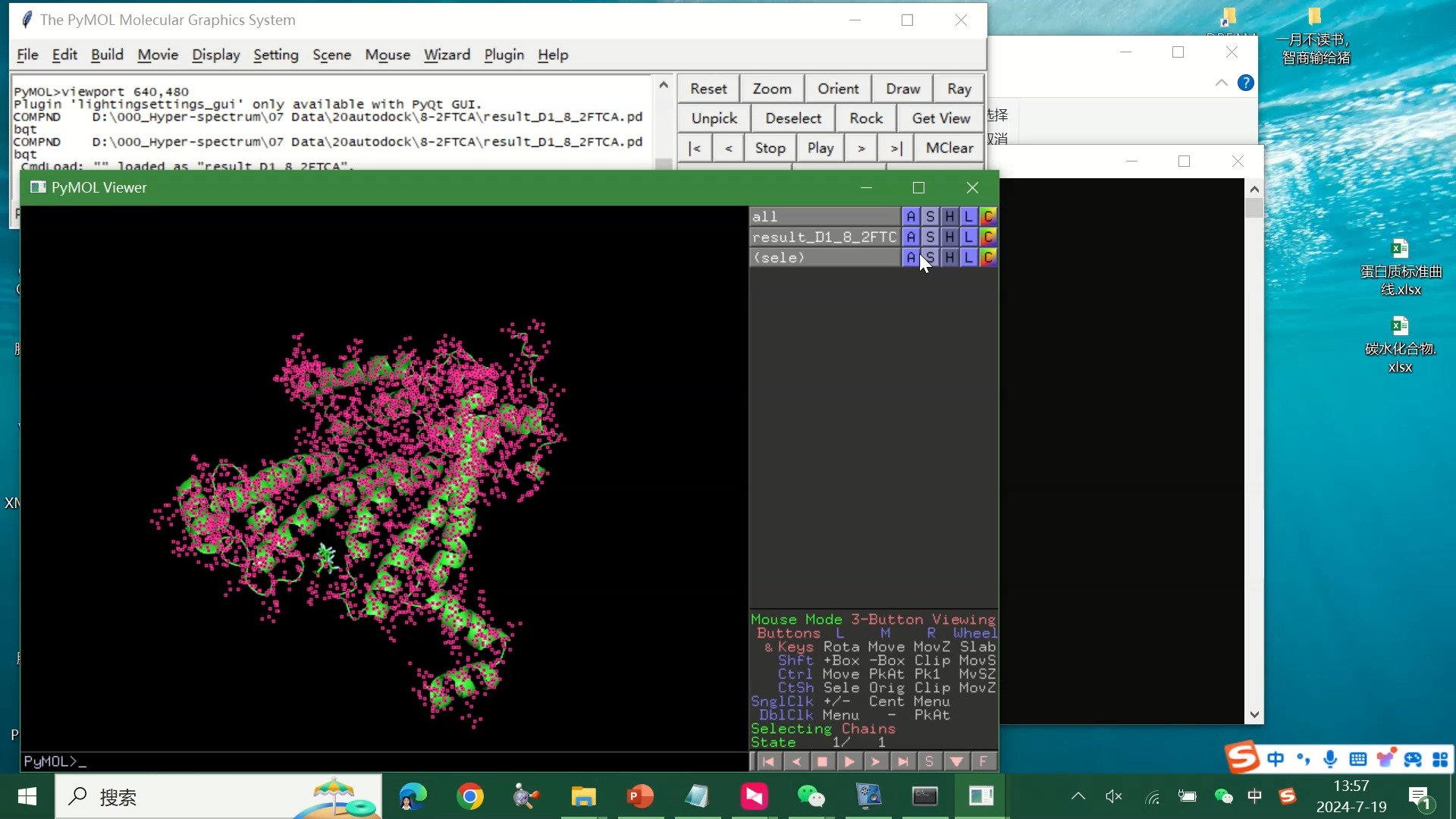Screen dimensions: 1456x819
Task: Click the Zoom button in toolbar
Action: [x=771, y=89]
